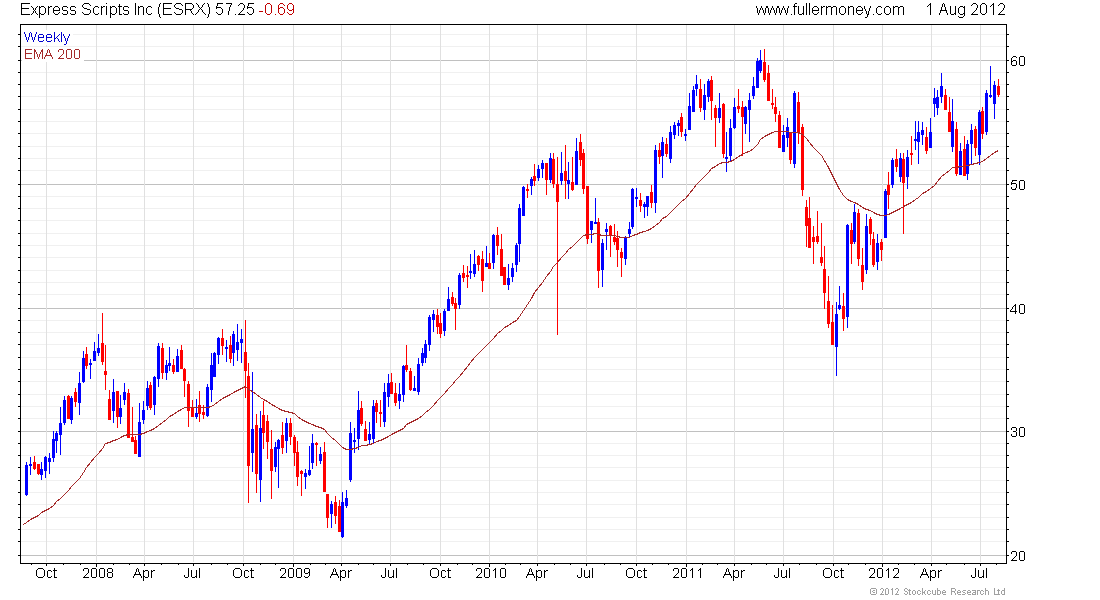
Task: Click the Oct label just before 2011
Action: coord(636,573)
